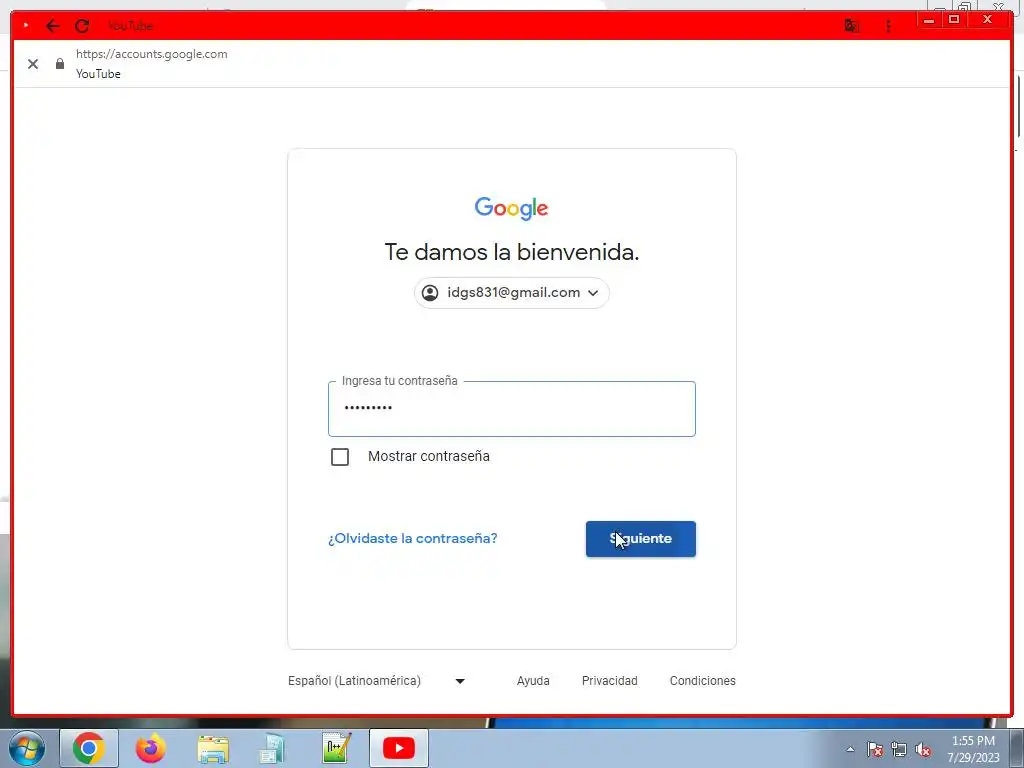The width and height of the screenshot is (1024, 768).
Task: Minimize the YouTube app window
Action: tap(929, 20)
